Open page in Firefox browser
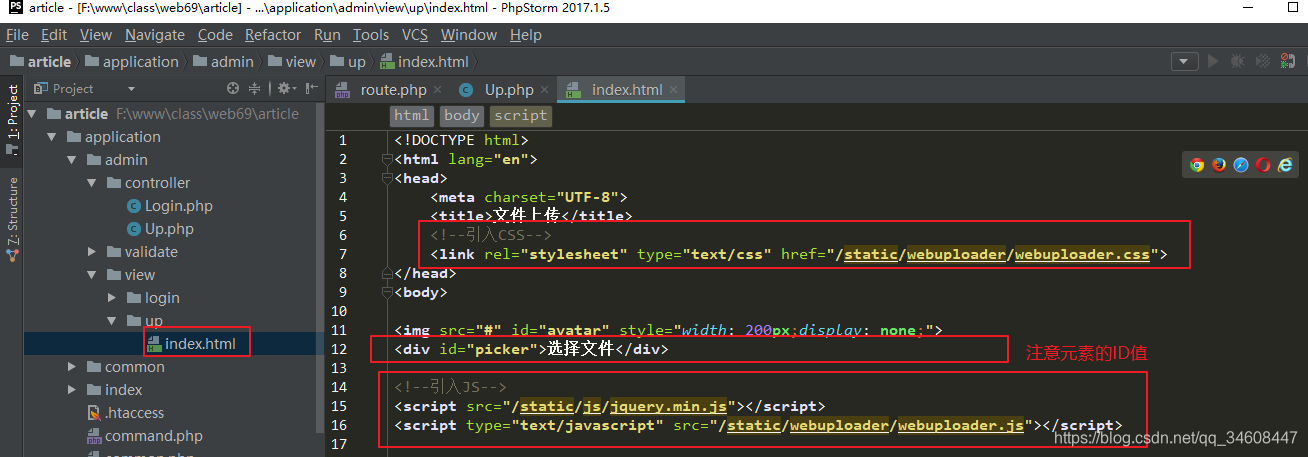The width and height of the screenshot is (1308, 457). pos(1219,165)
